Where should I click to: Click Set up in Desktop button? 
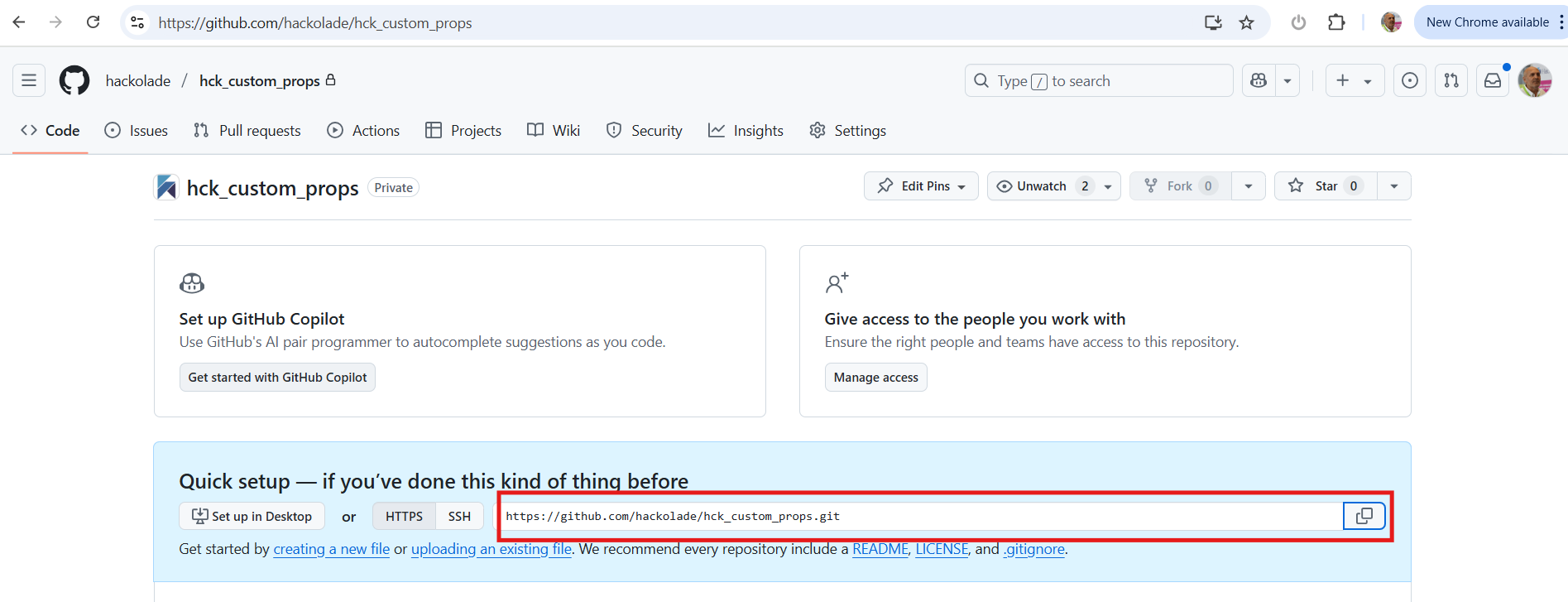click(x=252, y=516)
